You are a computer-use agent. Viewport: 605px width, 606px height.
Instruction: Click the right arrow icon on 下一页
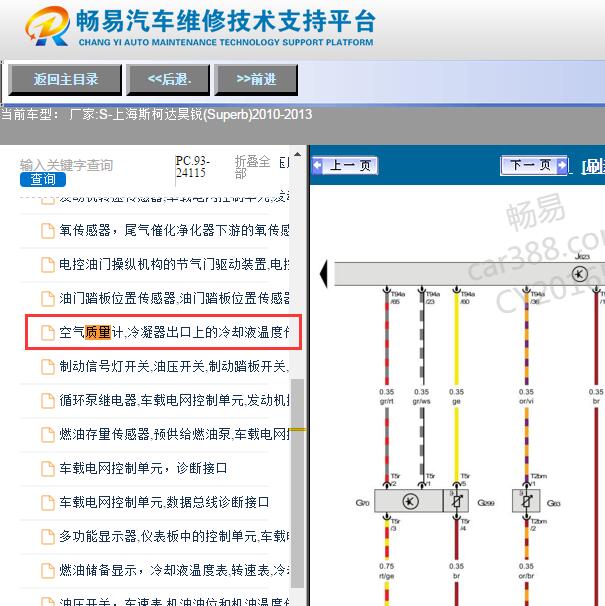(x=562, y=165)
